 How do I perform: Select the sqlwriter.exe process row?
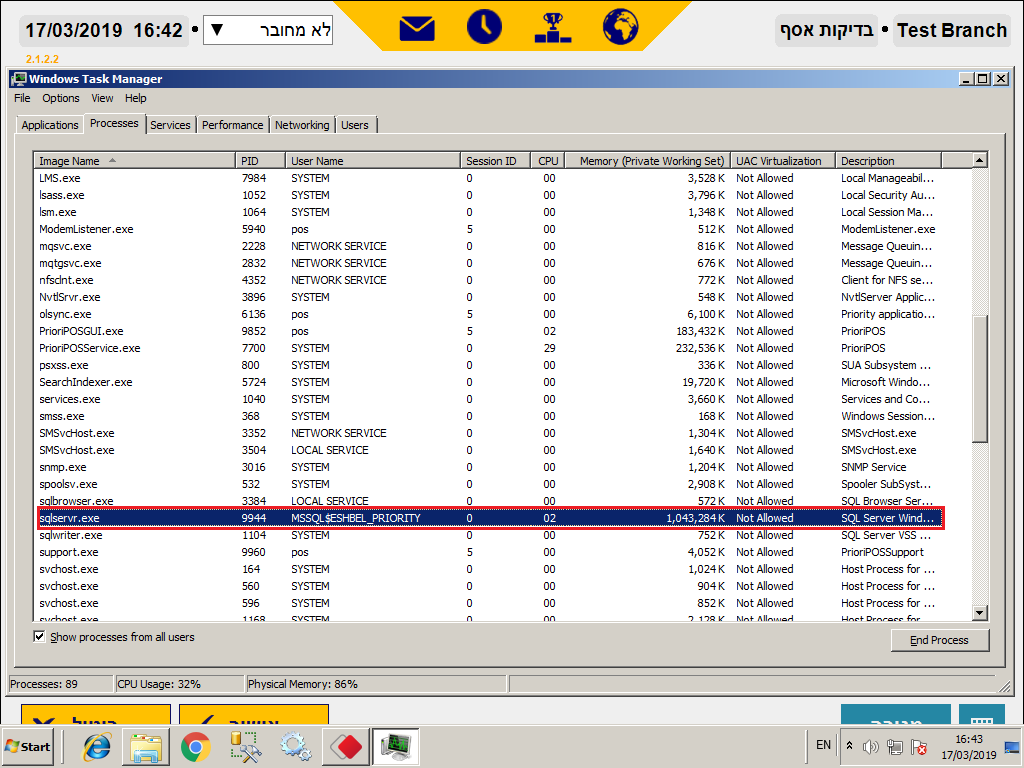(x=488, y=535)
